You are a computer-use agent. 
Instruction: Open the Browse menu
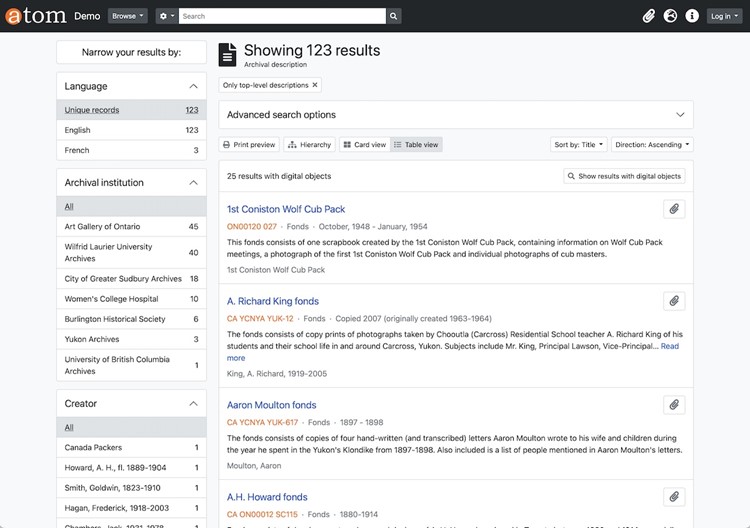click(127, 16)
